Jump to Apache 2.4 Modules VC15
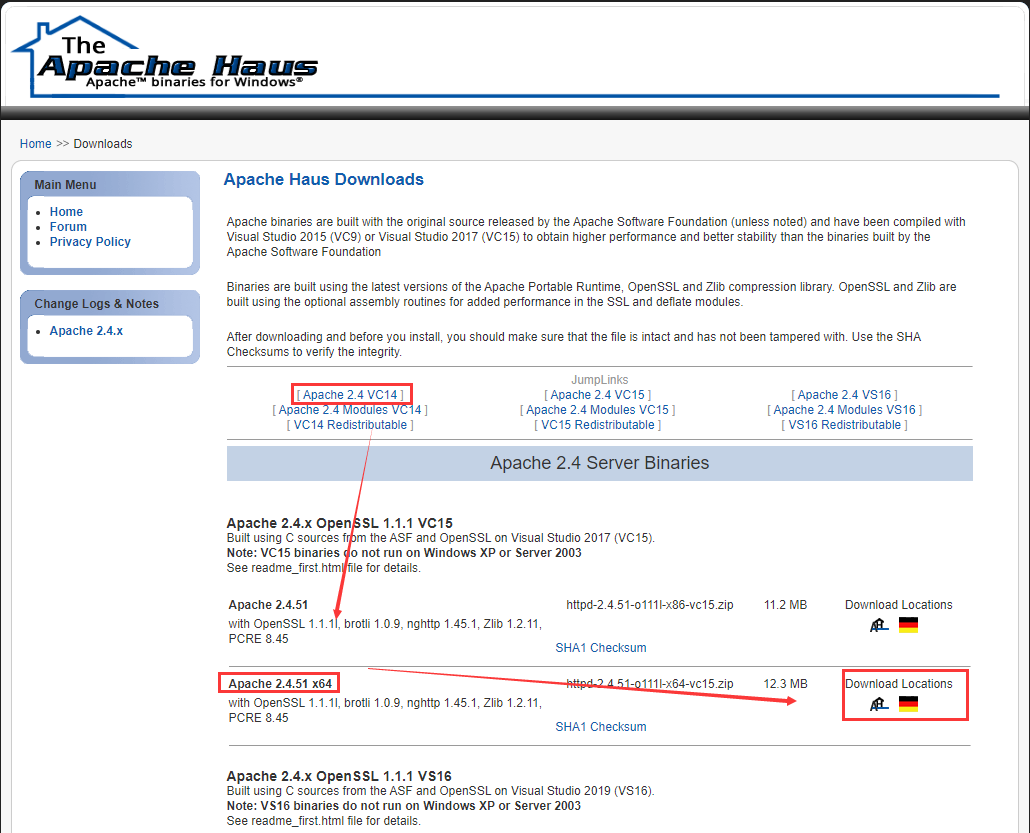1030x833 pixels. point(598,410)
